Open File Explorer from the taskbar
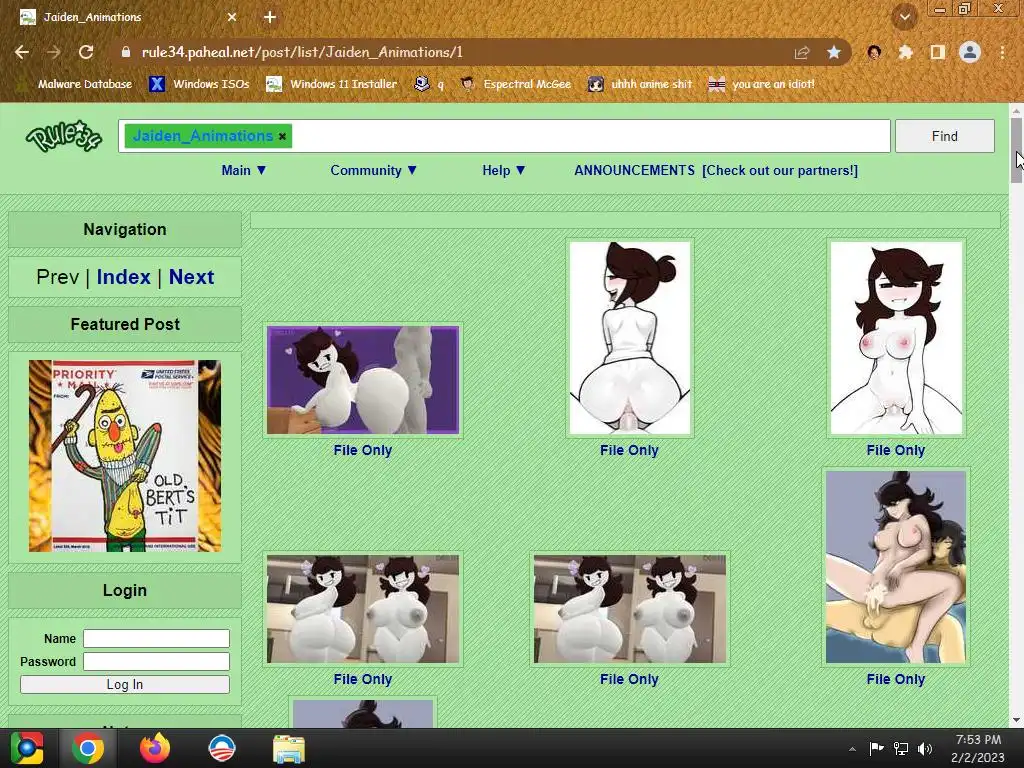This screenshot has width=1024, height=768. [289, 749]
